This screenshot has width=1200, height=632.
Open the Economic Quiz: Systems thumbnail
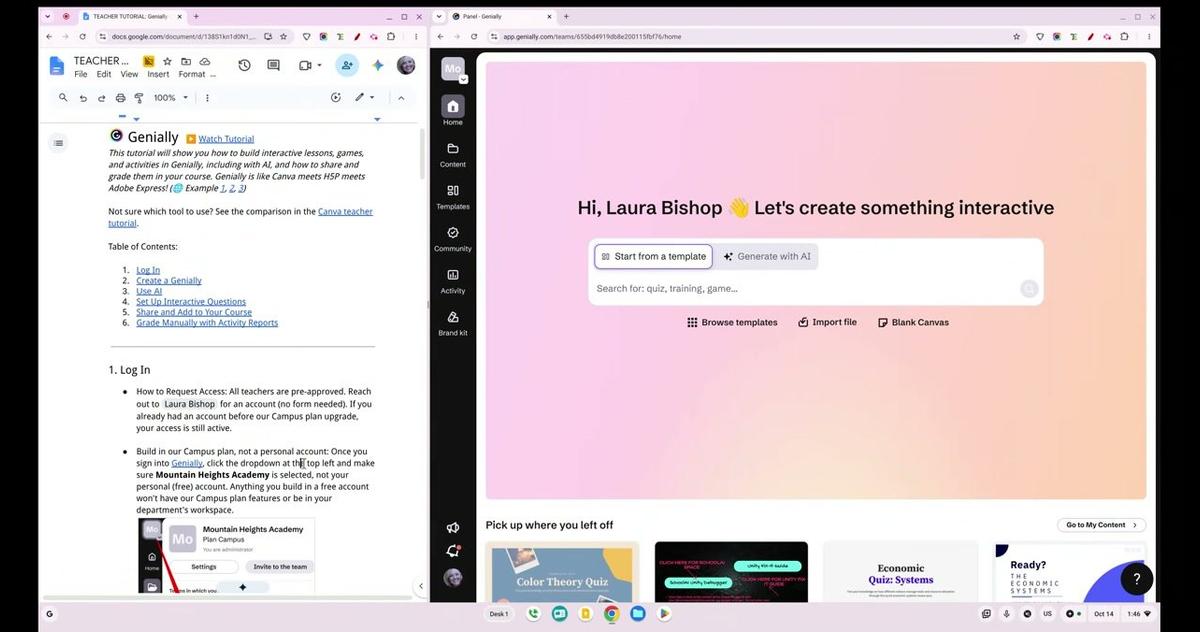898,572
